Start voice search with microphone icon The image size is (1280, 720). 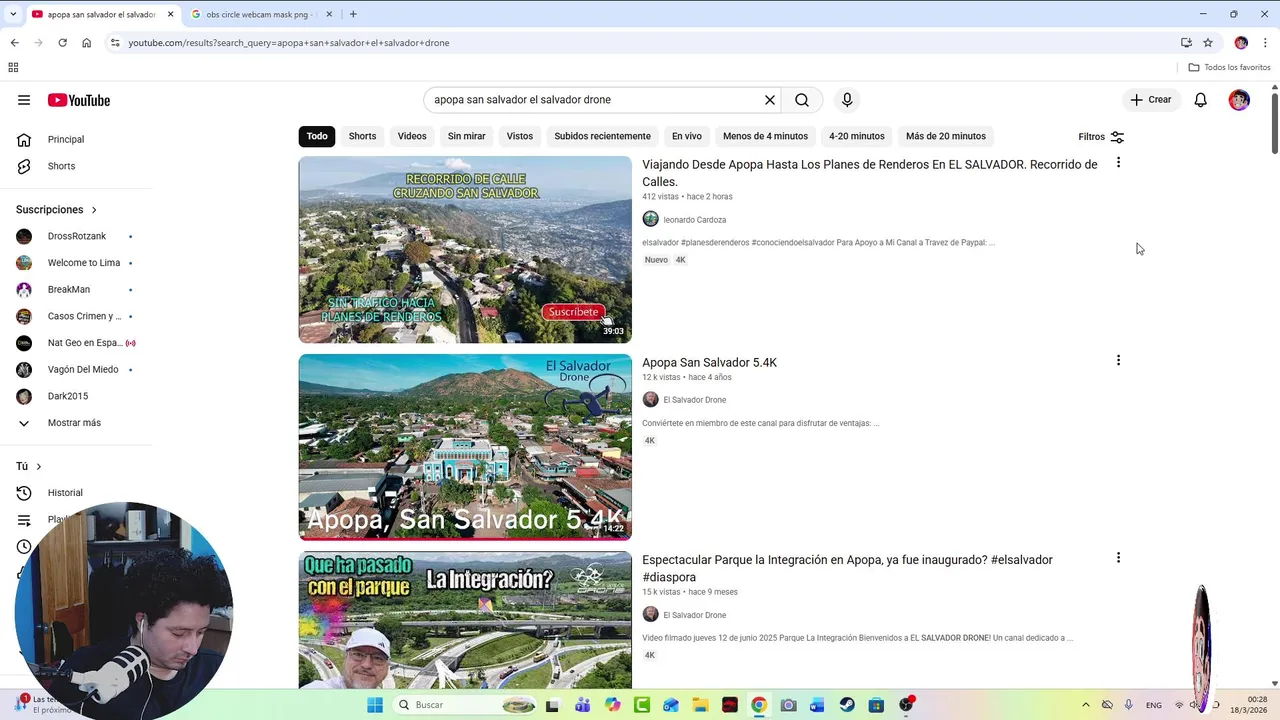click(x=847, y=100)
